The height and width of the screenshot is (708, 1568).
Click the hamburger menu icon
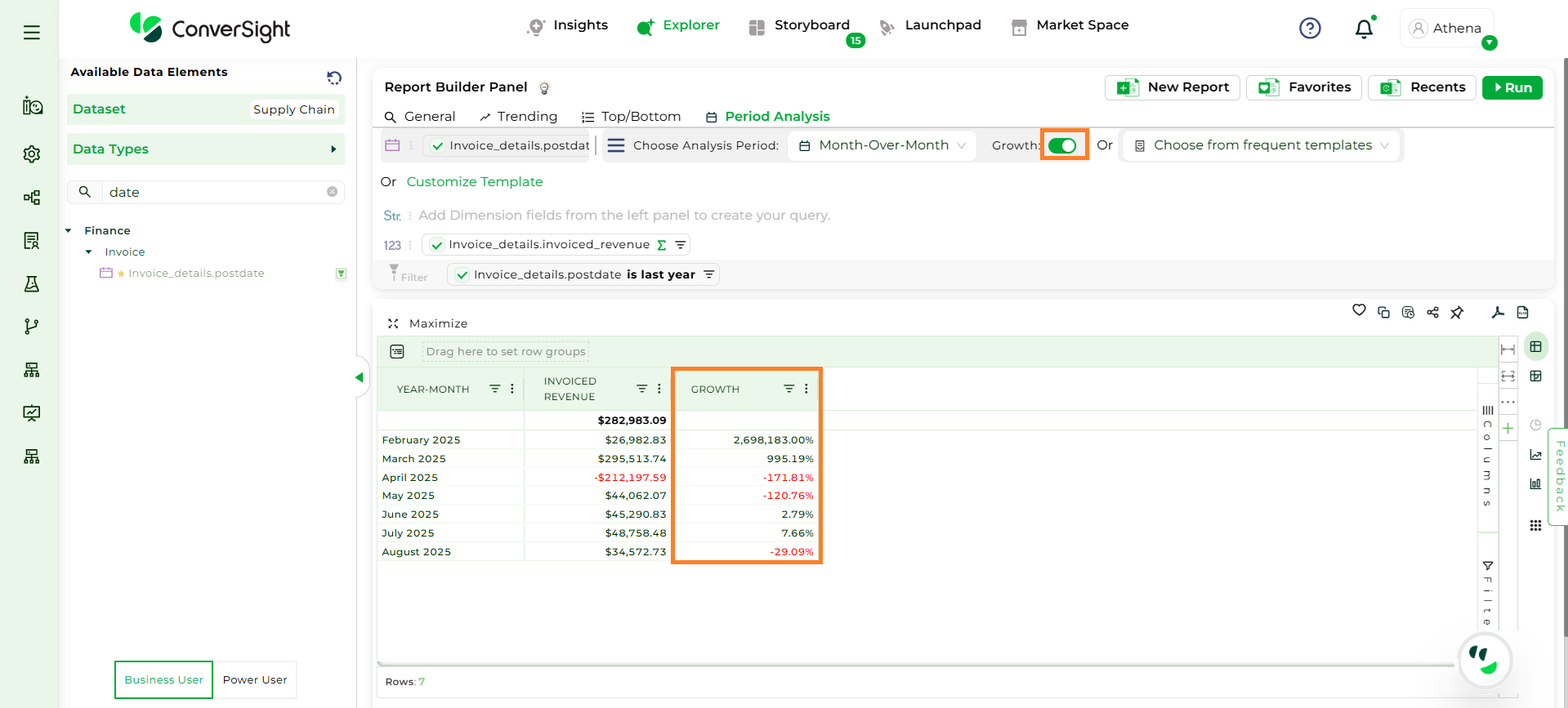pos(32,33)
